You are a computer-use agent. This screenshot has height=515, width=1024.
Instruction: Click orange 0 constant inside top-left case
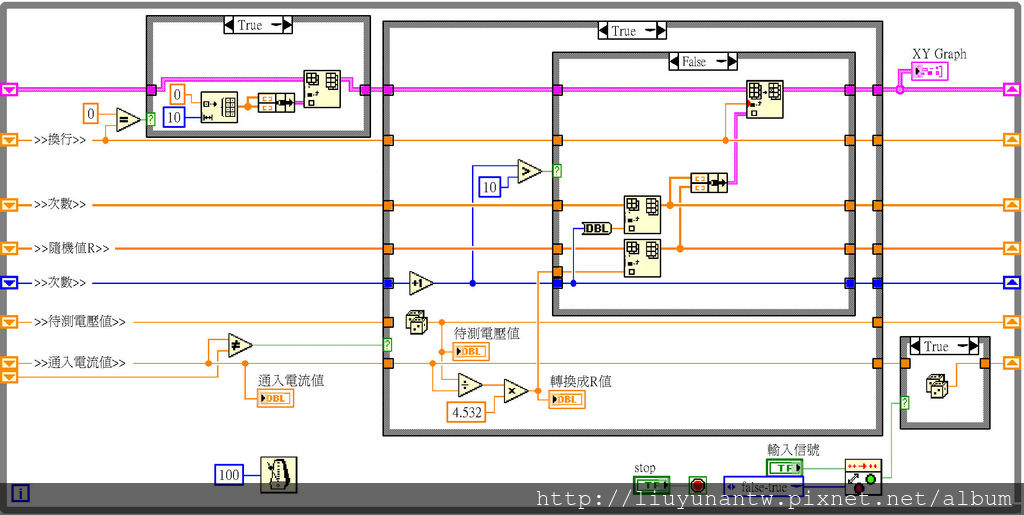[178, 94]
